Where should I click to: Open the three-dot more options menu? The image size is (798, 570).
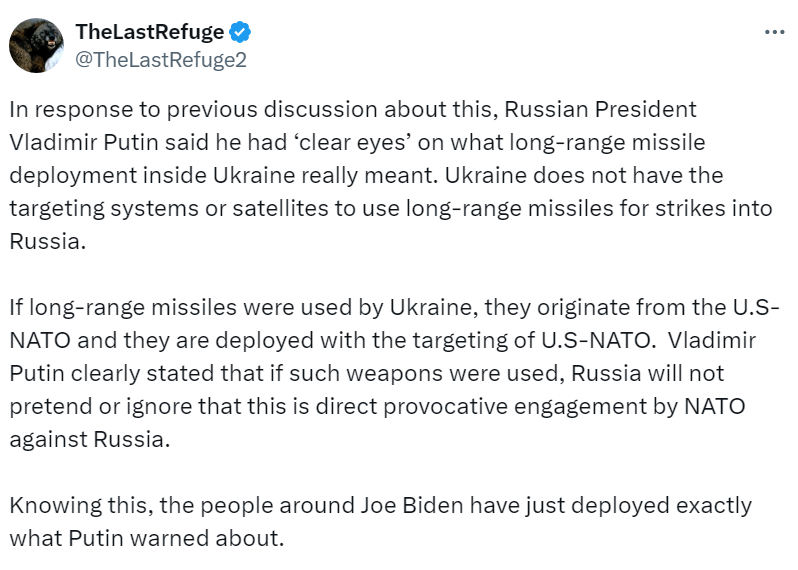click(x=774, y=32)
